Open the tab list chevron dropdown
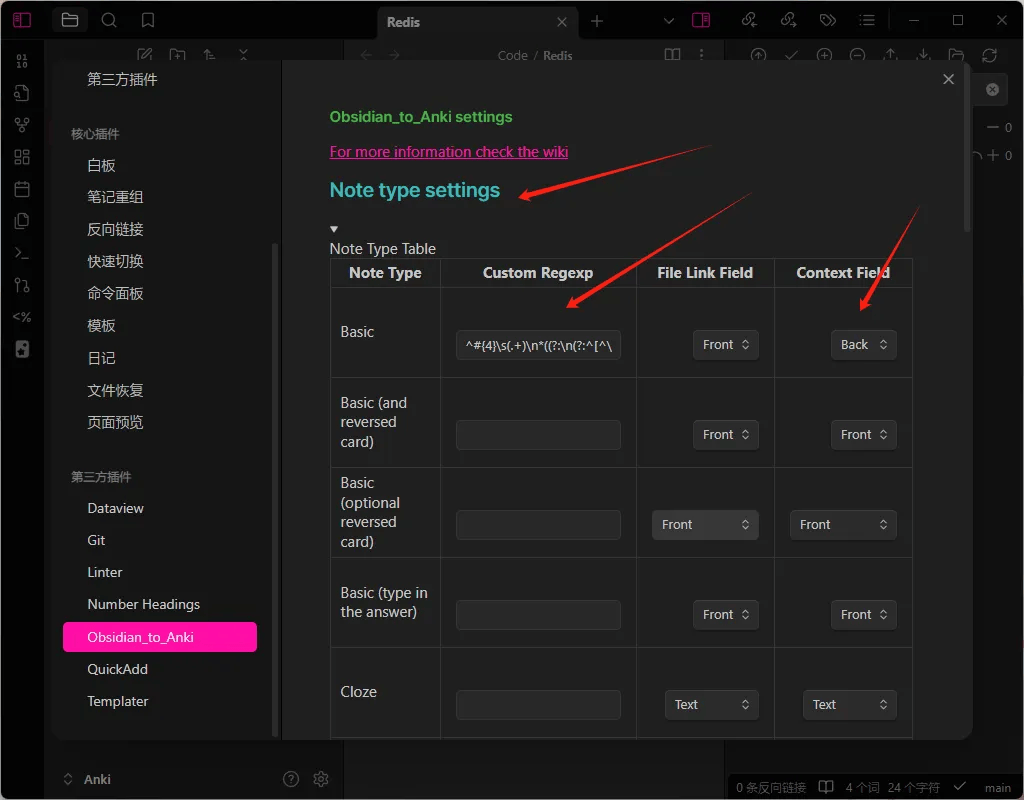 point(669,21)
